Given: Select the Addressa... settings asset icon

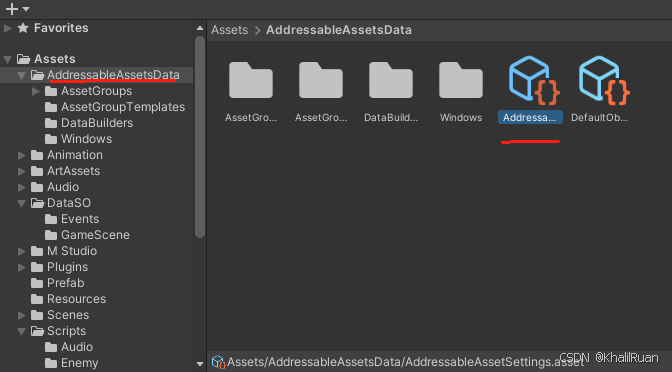Looking at the screenshot, I should click(534, 81).
